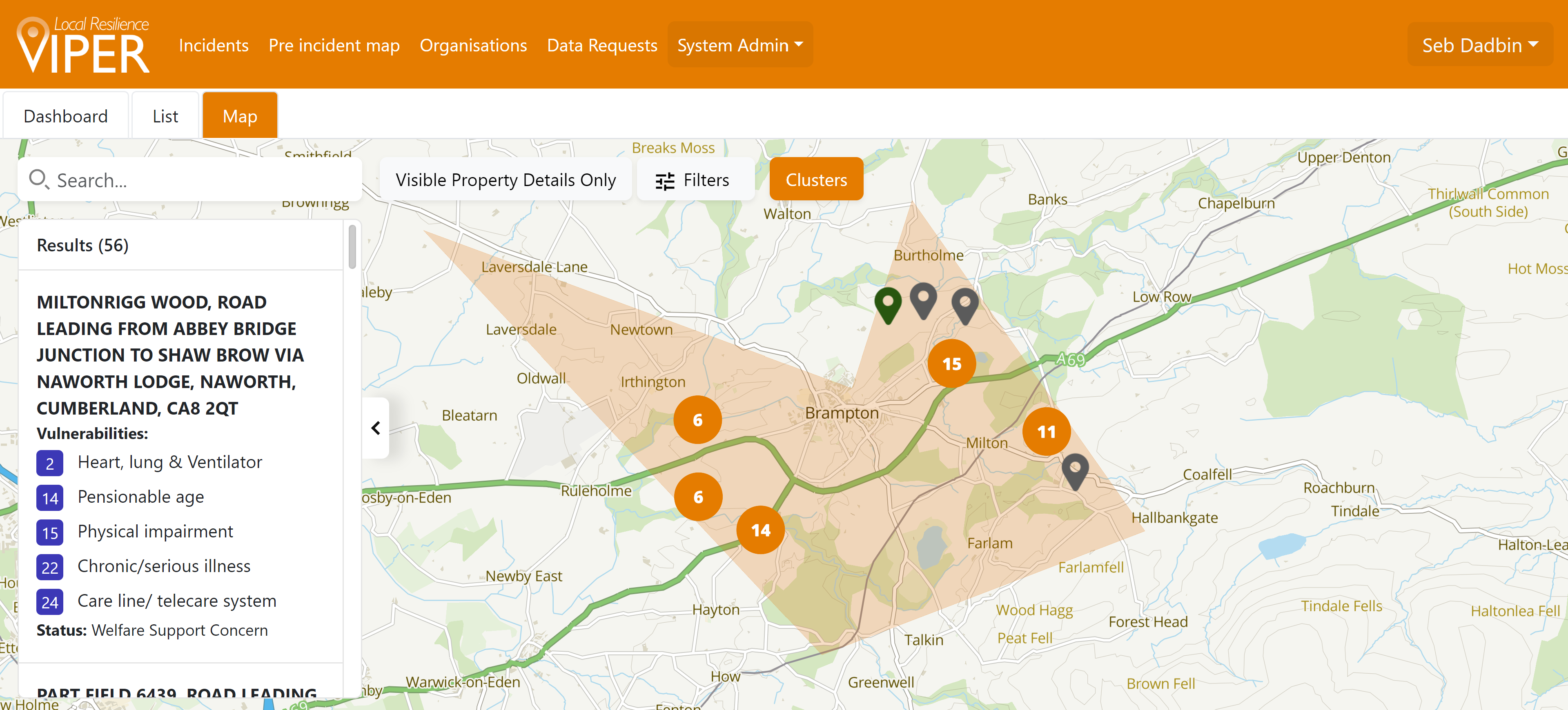The image size is (1568, 710).
Task: Expand the System Admin dropdown
Action: 739,45
